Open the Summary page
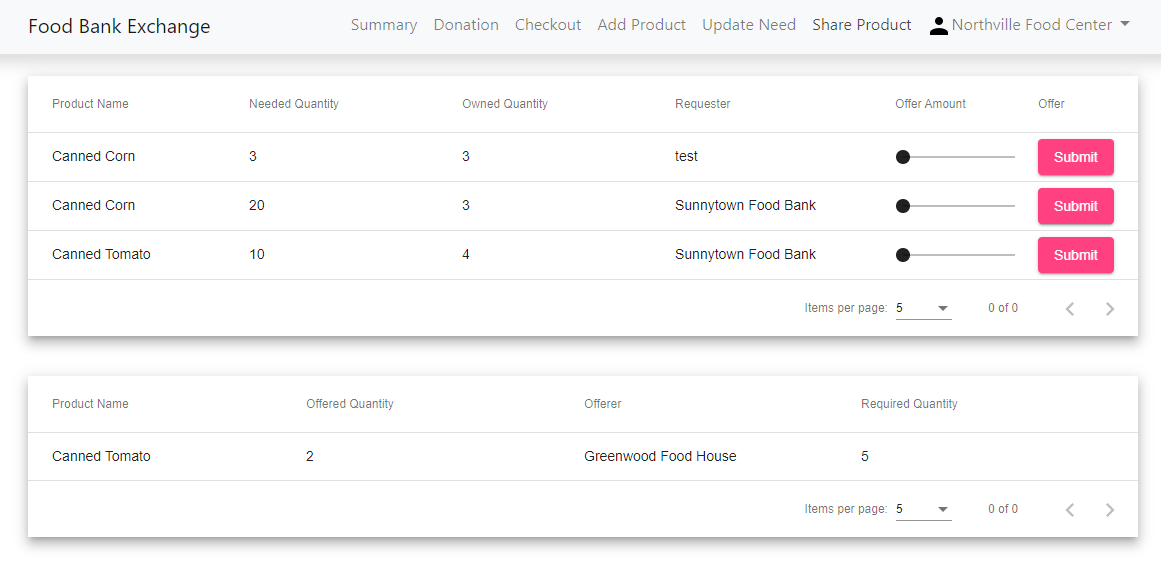This screenshot has width=1161, height=567. (384, 25)
